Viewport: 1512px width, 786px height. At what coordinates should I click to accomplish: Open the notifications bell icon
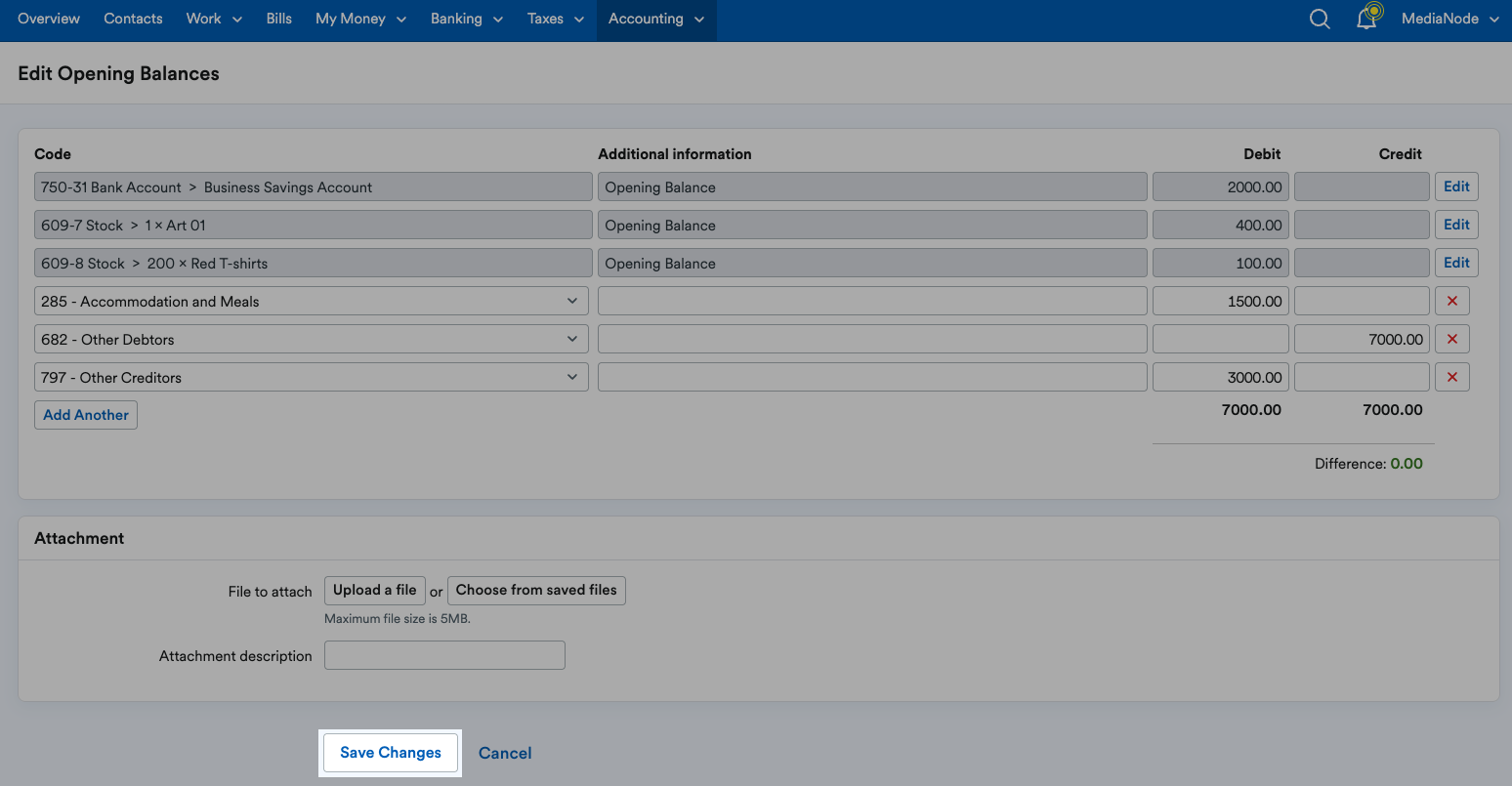pos(1367,19)
